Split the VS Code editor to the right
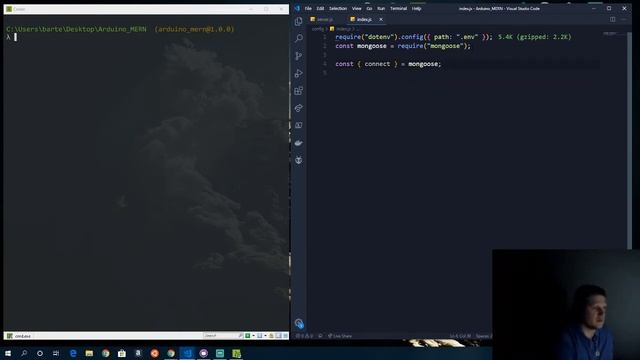 coord(612,19)
